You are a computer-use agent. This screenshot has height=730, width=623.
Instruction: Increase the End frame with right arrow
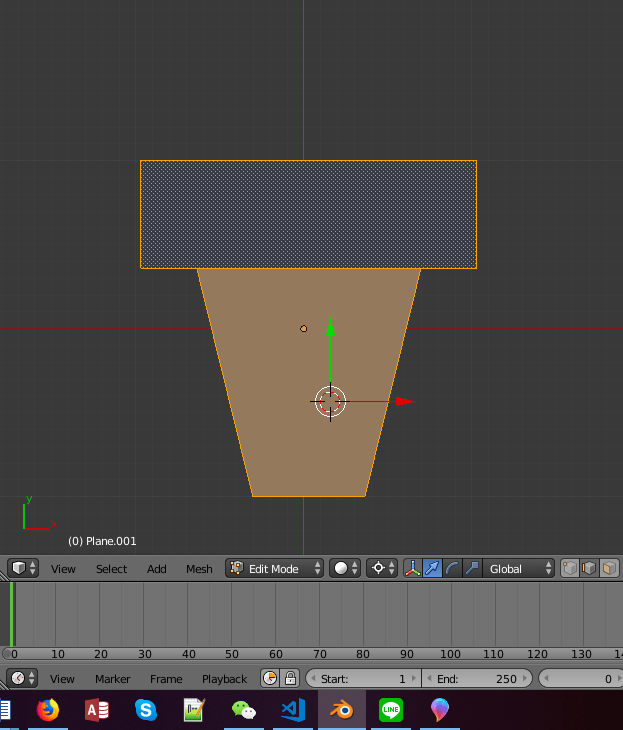(525, 678)
